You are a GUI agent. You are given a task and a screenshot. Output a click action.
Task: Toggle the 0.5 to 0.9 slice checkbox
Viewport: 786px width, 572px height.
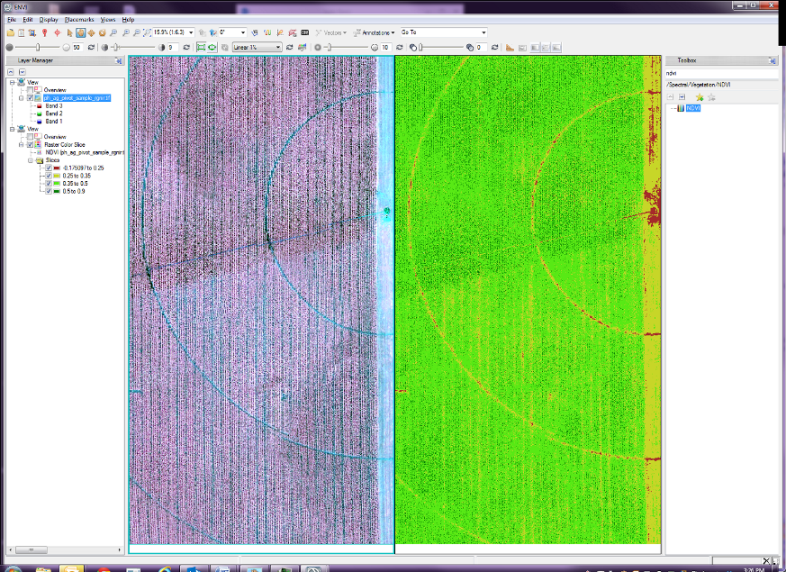tap(49, 190)
